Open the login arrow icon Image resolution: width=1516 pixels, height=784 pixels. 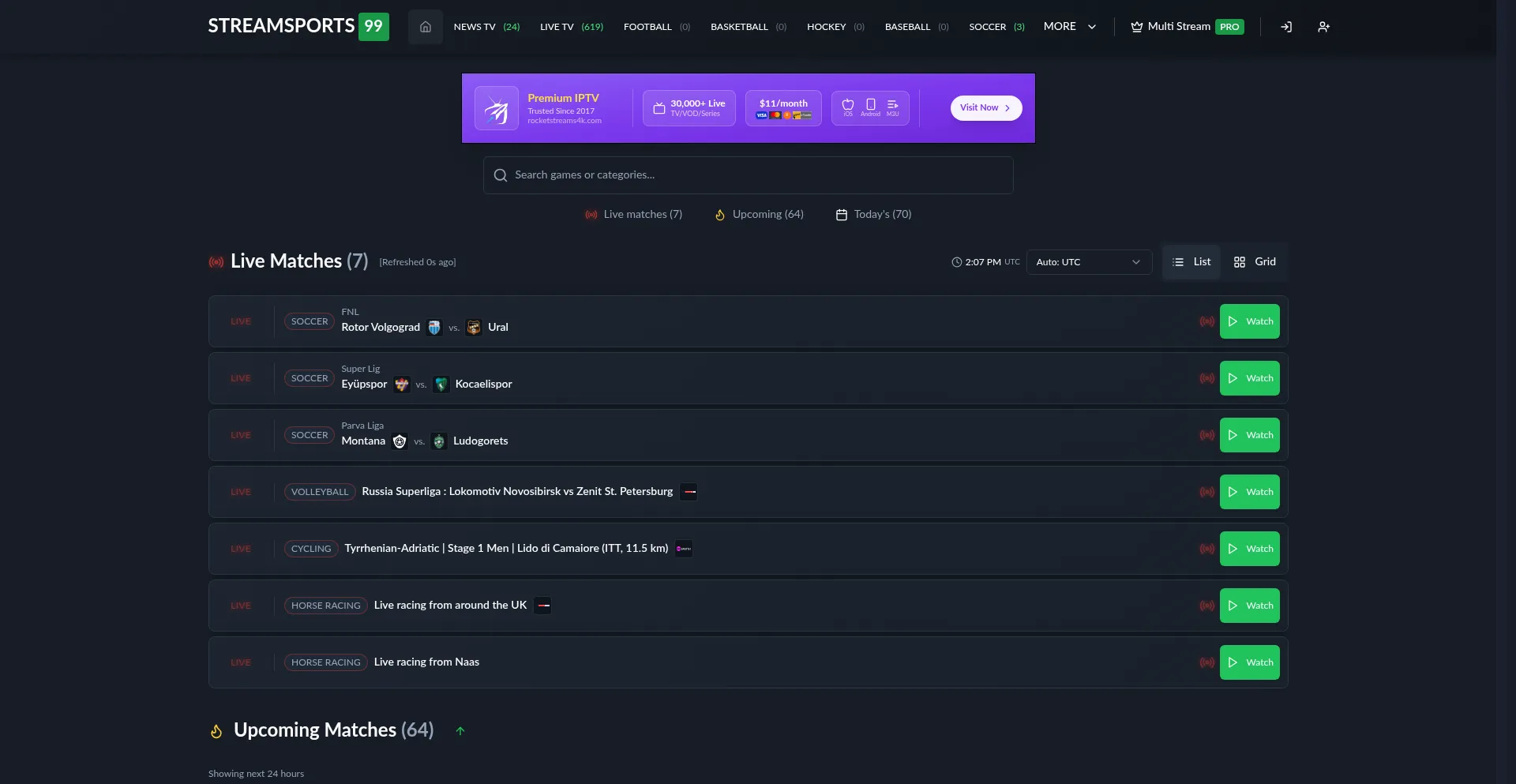point(1286,27)
